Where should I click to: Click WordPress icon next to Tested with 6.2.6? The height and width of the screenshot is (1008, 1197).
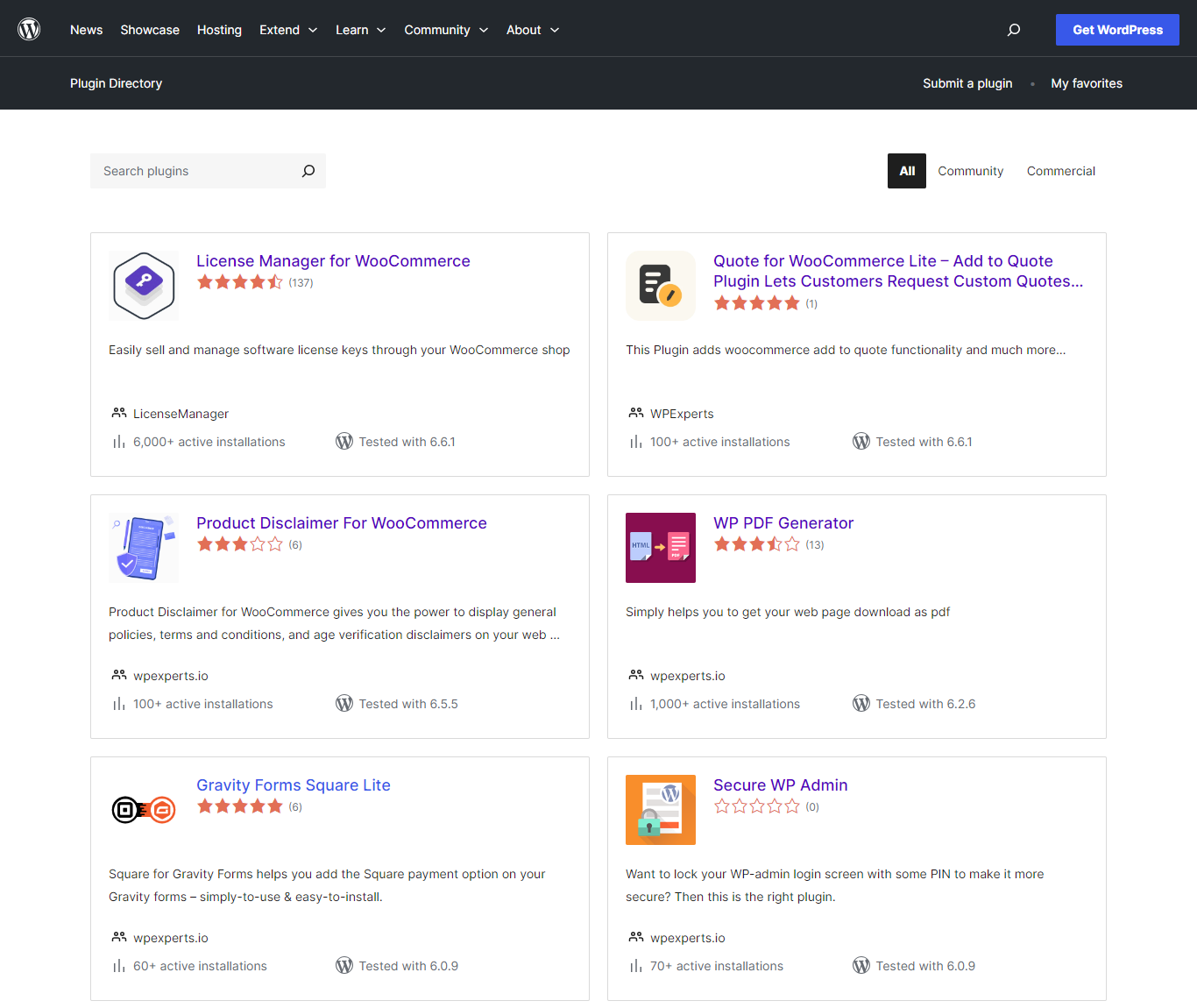pyautogui.click(x=861, y=703)
